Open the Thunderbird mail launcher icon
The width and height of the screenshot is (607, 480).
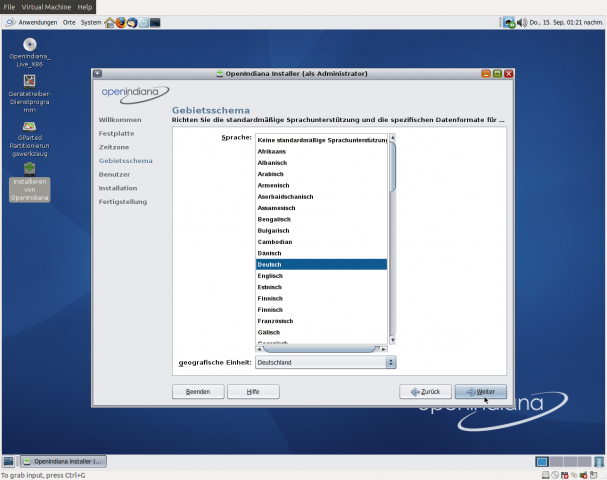(132, 22)
